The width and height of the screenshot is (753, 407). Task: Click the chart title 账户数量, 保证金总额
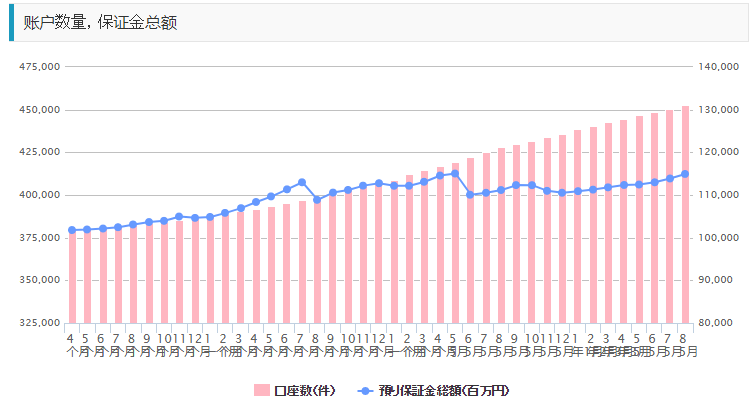pos(100,22)
